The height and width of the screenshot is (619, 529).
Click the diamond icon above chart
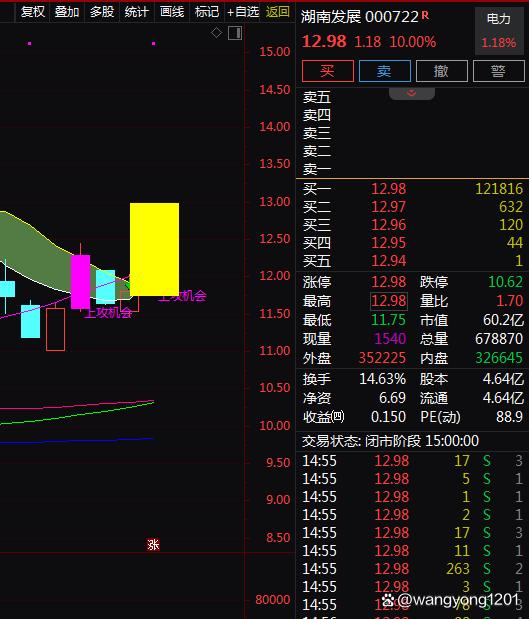[216, 33]
